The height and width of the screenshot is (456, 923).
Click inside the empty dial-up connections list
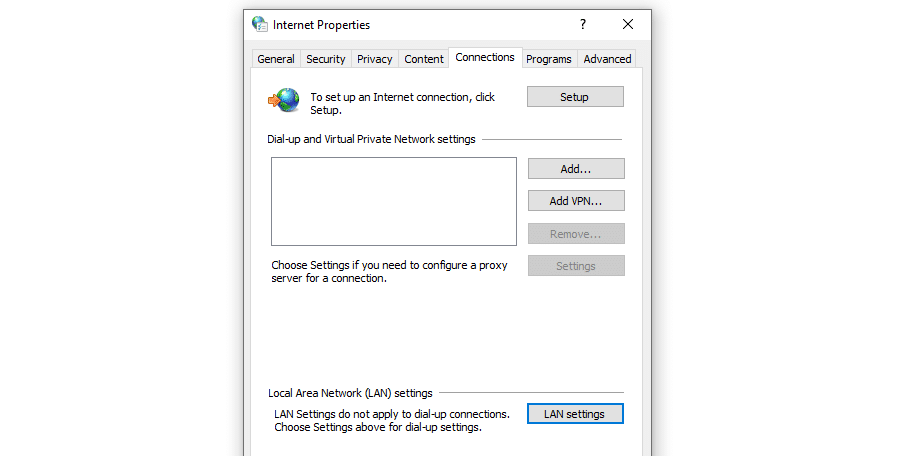click(x=393, y=201)
